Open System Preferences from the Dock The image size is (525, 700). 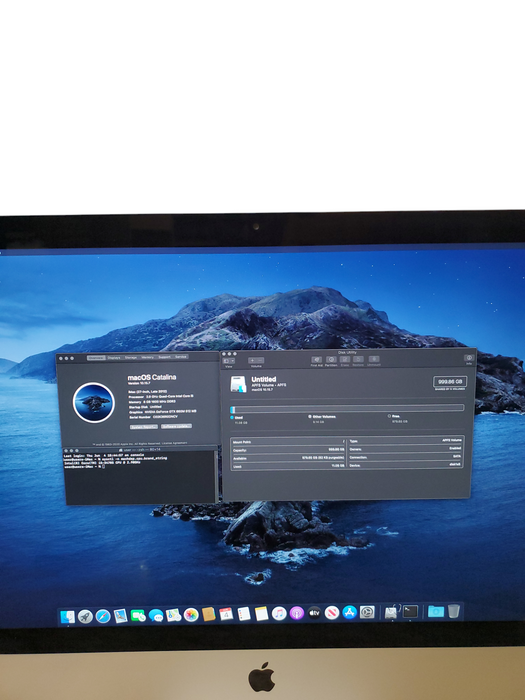(x=367, y=612)
